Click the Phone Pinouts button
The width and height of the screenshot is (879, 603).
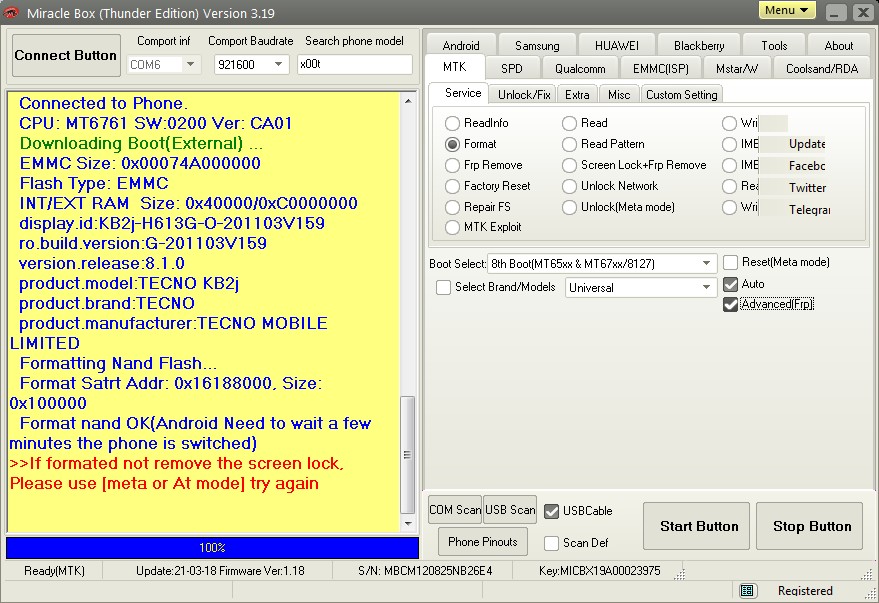pos(483,542)
